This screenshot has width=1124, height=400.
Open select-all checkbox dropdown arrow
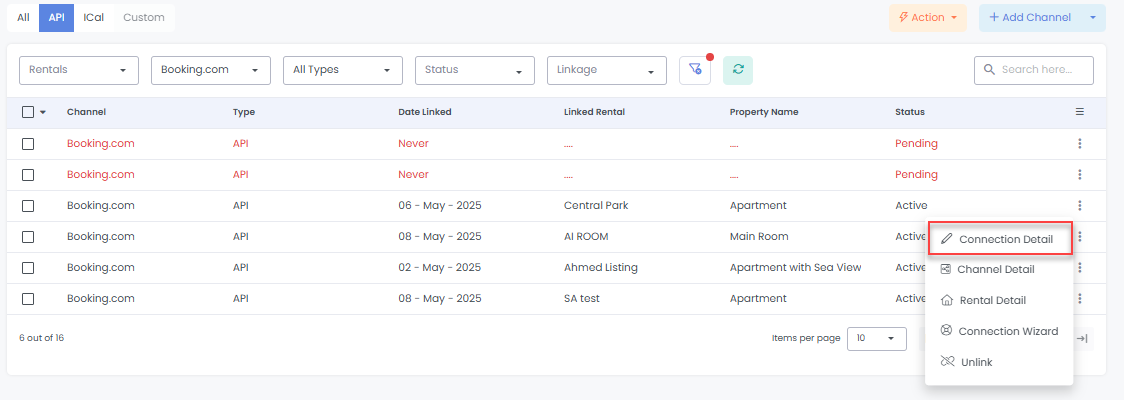(x=42, y=113)
